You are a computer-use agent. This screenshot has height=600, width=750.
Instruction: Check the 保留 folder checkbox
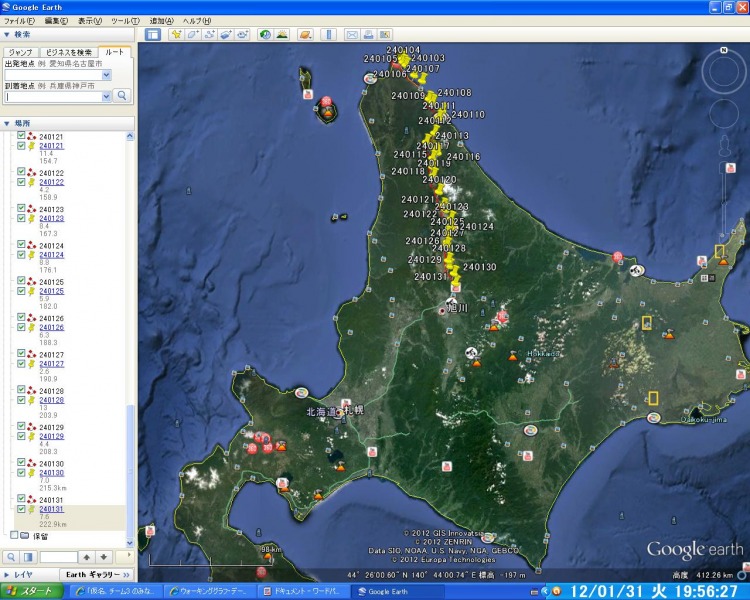click(14, 535)
